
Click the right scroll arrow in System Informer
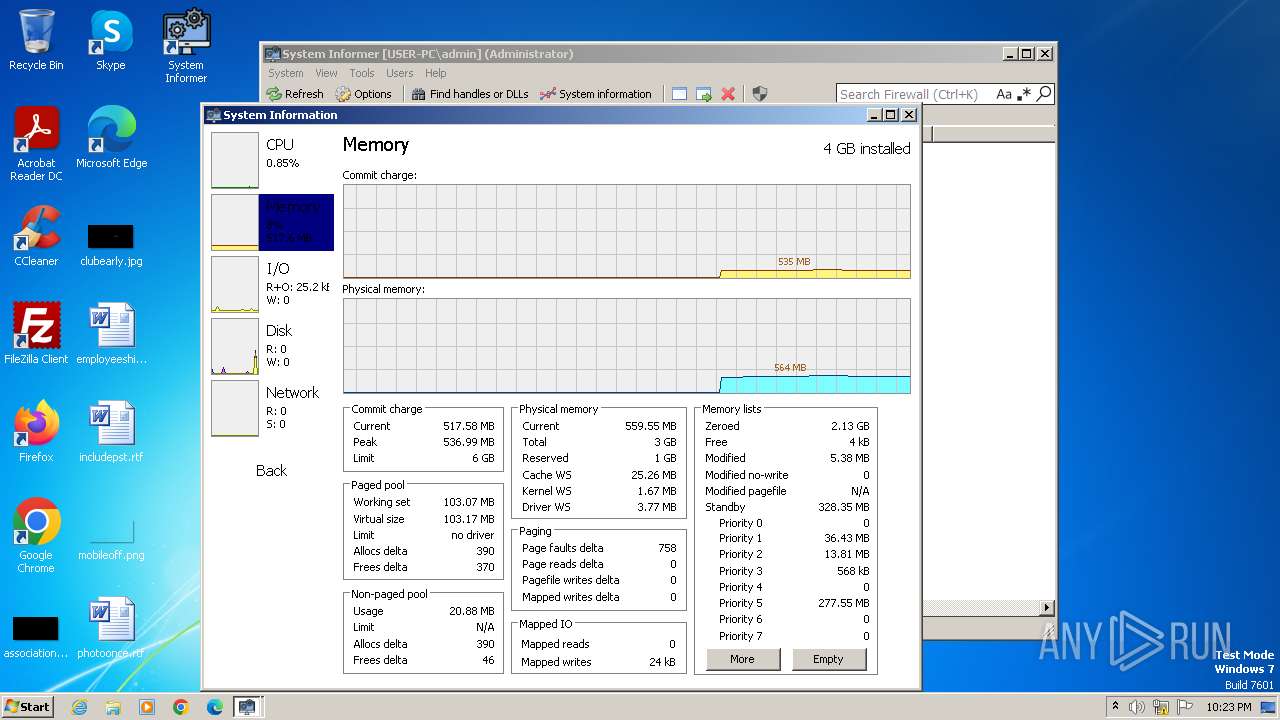[x=1047, y=607]
